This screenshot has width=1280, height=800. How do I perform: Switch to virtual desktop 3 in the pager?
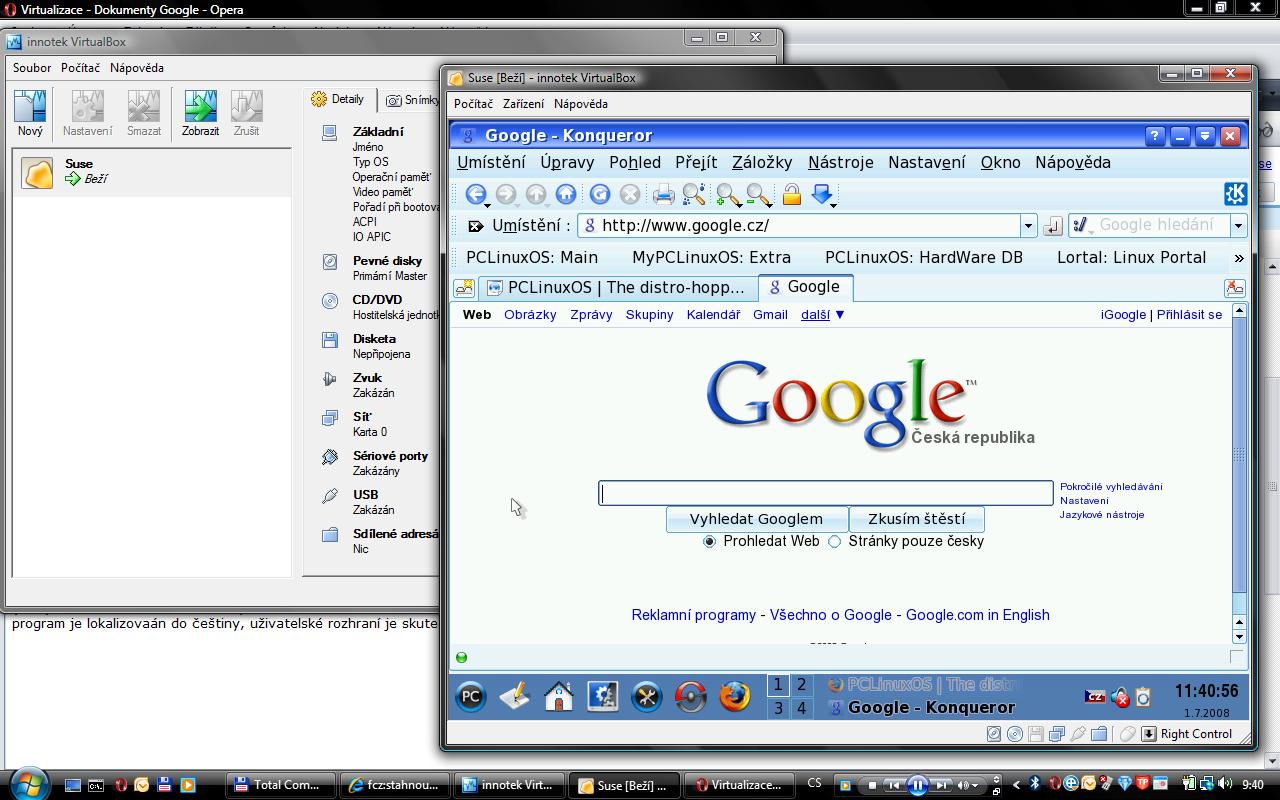pyautogui.click(x=778, y=708)
